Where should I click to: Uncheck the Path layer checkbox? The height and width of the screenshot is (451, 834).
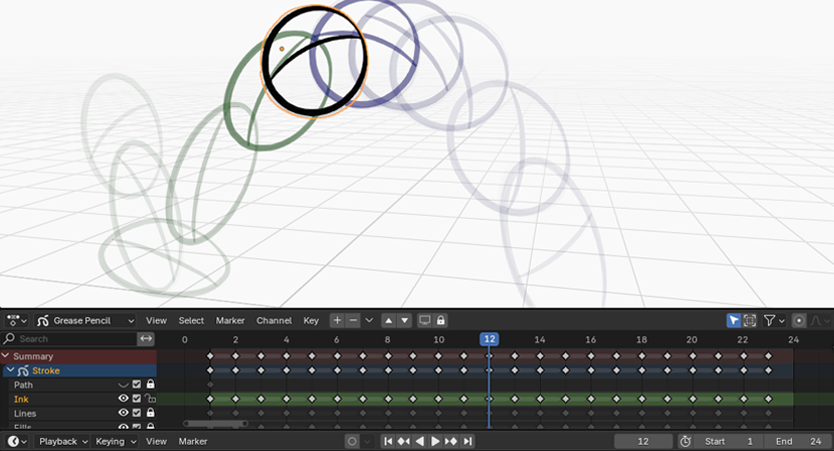pyautogui.click(x=137, y=384)
